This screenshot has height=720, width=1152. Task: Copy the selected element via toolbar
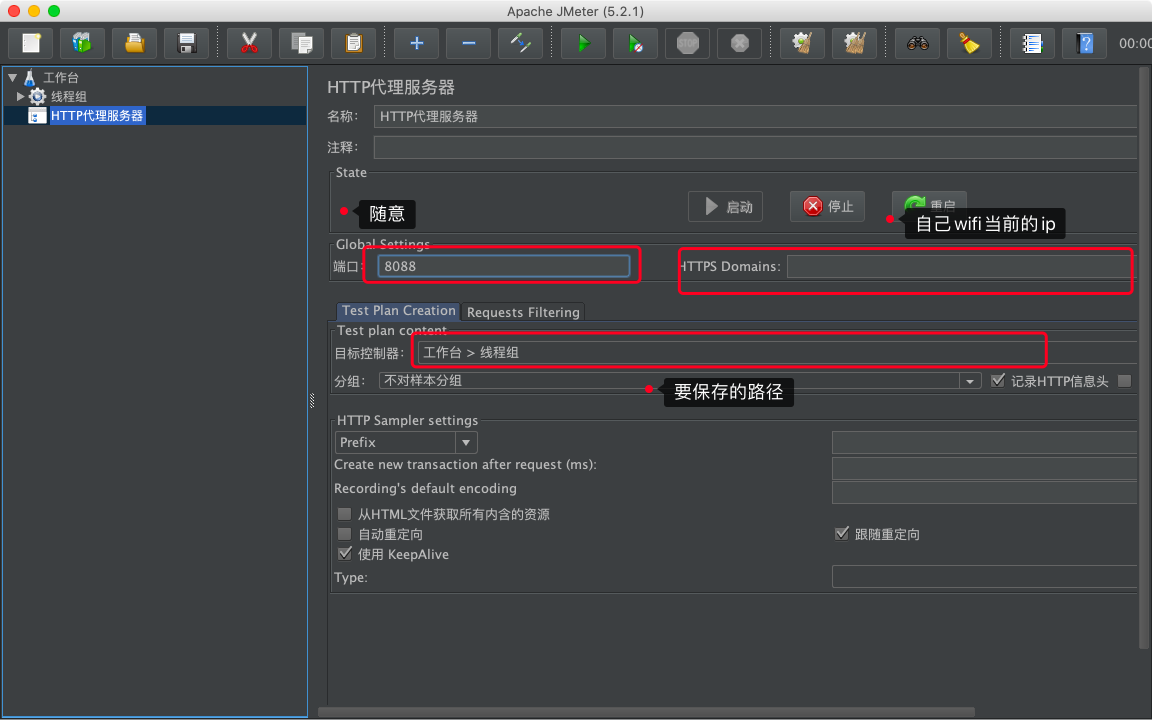click(301, 43)
